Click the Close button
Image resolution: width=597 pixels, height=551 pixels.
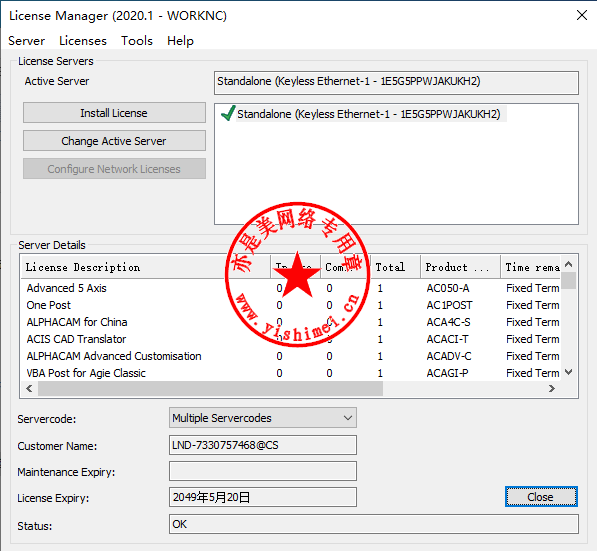(541, 497)
